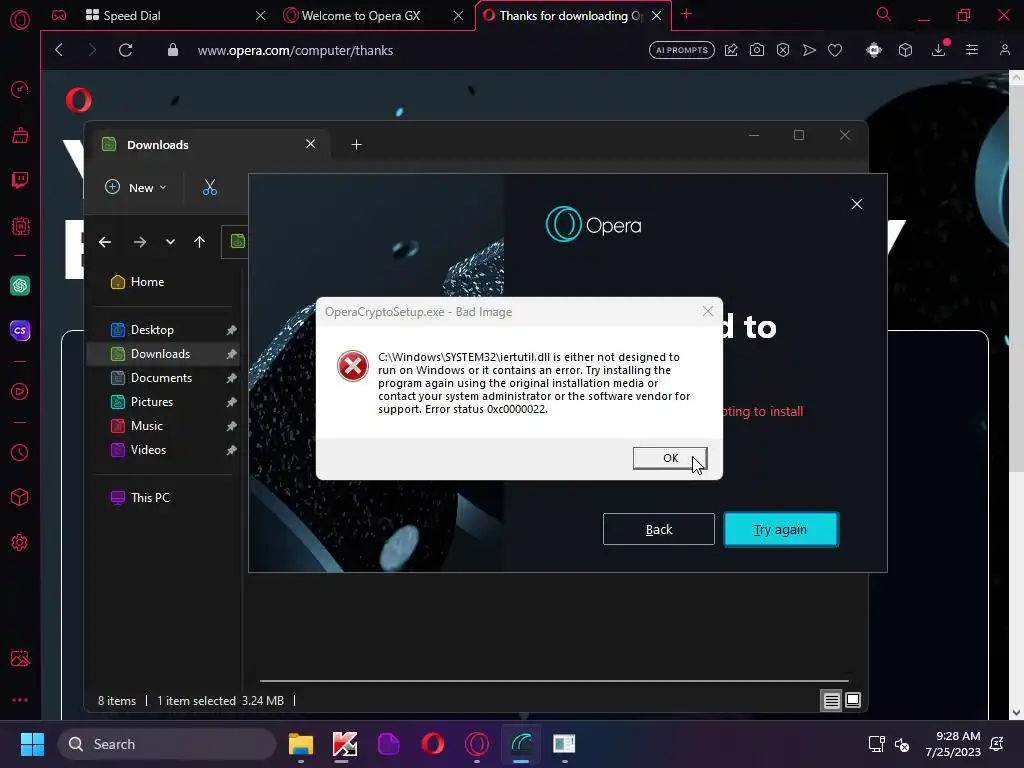
Task: Select Downloads in the Explorer sidebar
Action: 161,354
